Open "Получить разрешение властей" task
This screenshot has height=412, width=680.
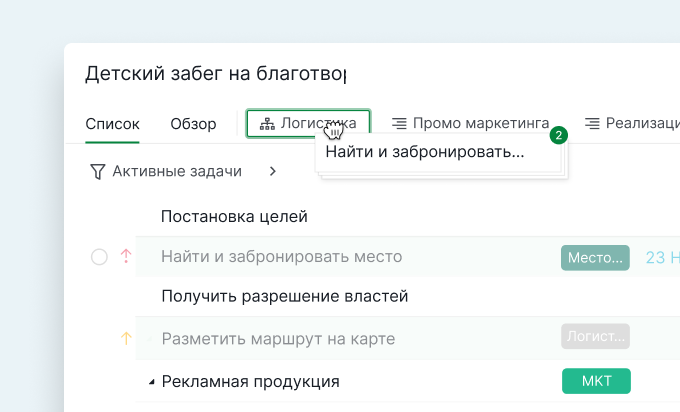(284, 297)
